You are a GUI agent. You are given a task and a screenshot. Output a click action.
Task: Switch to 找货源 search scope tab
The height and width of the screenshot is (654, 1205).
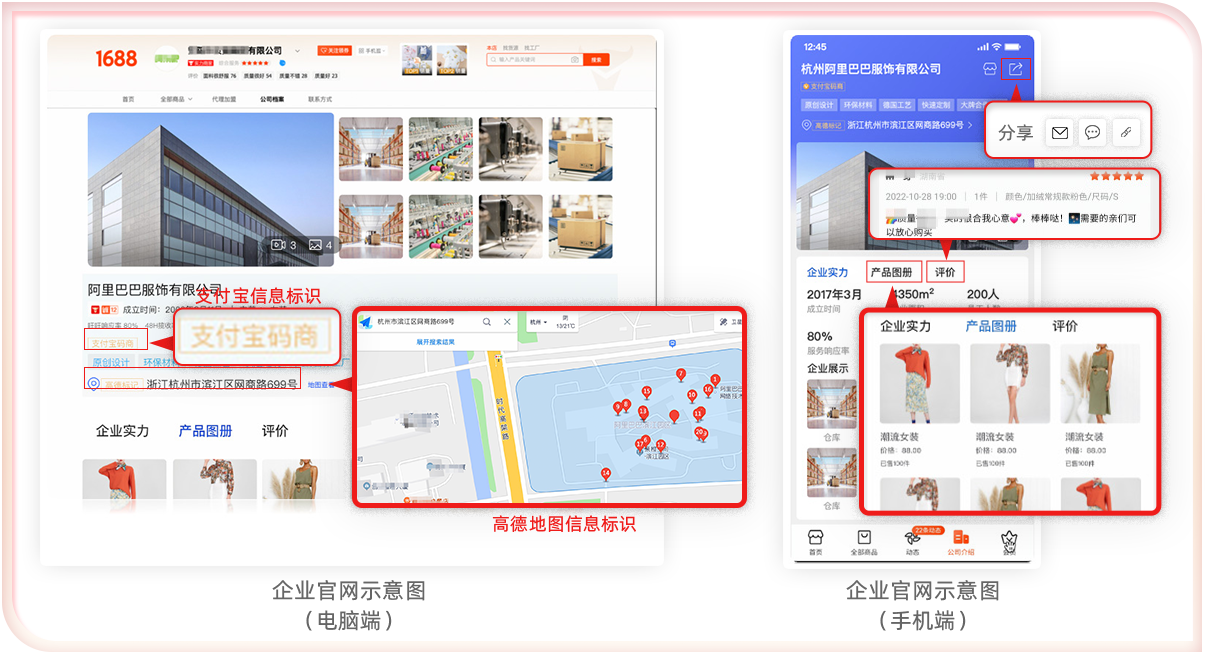coord(510,47)
